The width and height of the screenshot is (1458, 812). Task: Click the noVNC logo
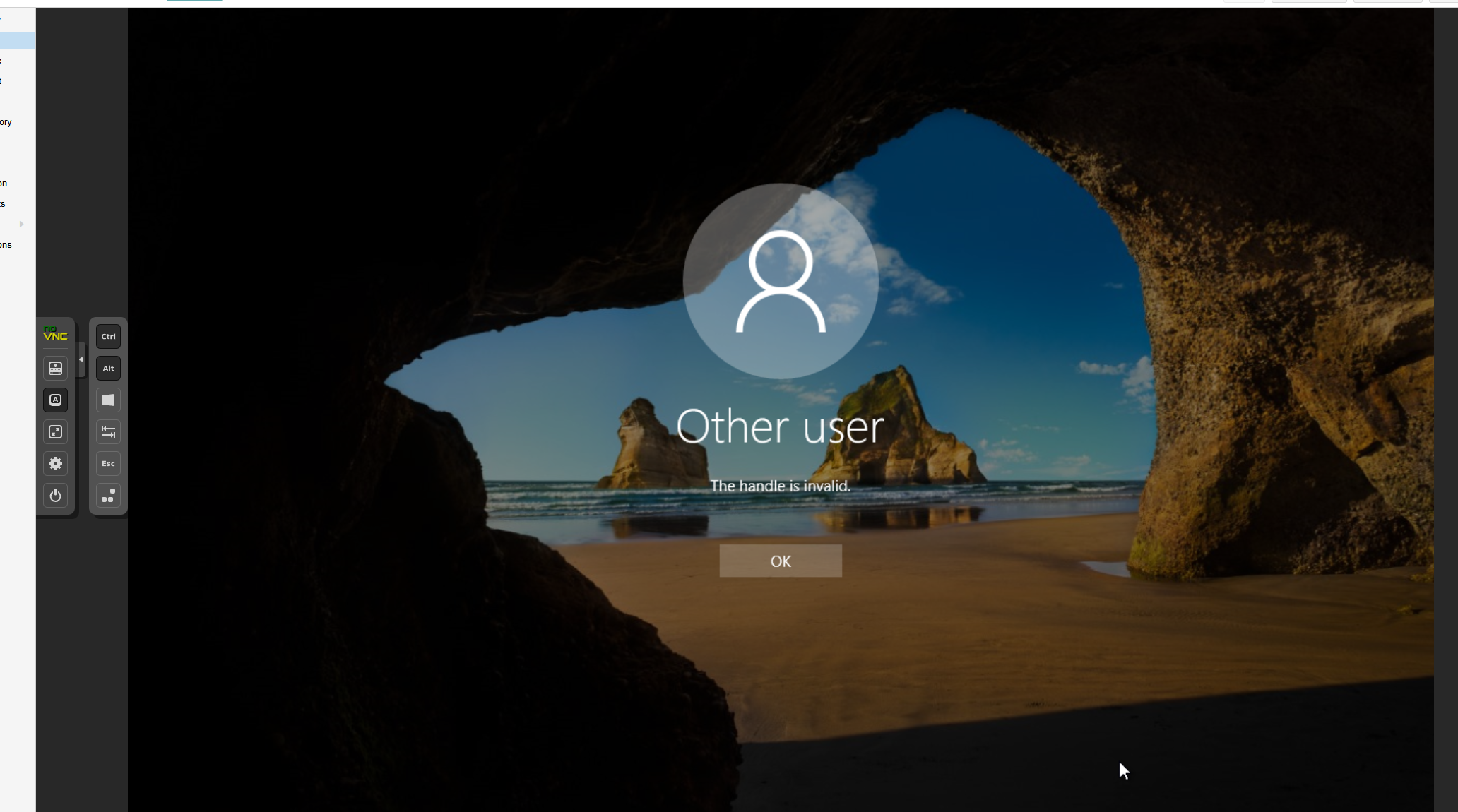[55, 334]
